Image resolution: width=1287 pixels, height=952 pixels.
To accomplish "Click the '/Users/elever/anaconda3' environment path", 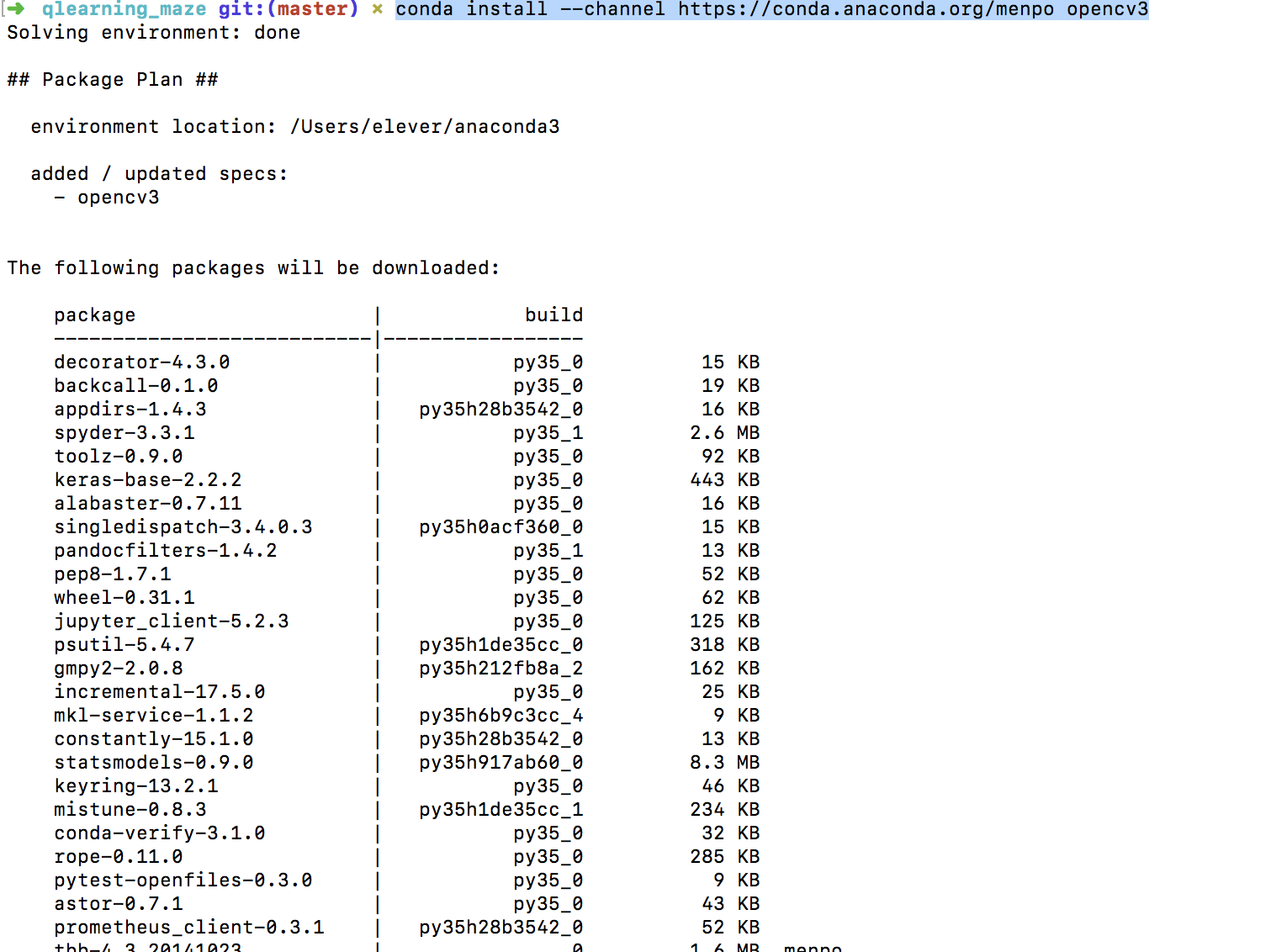I will [425, 127].
